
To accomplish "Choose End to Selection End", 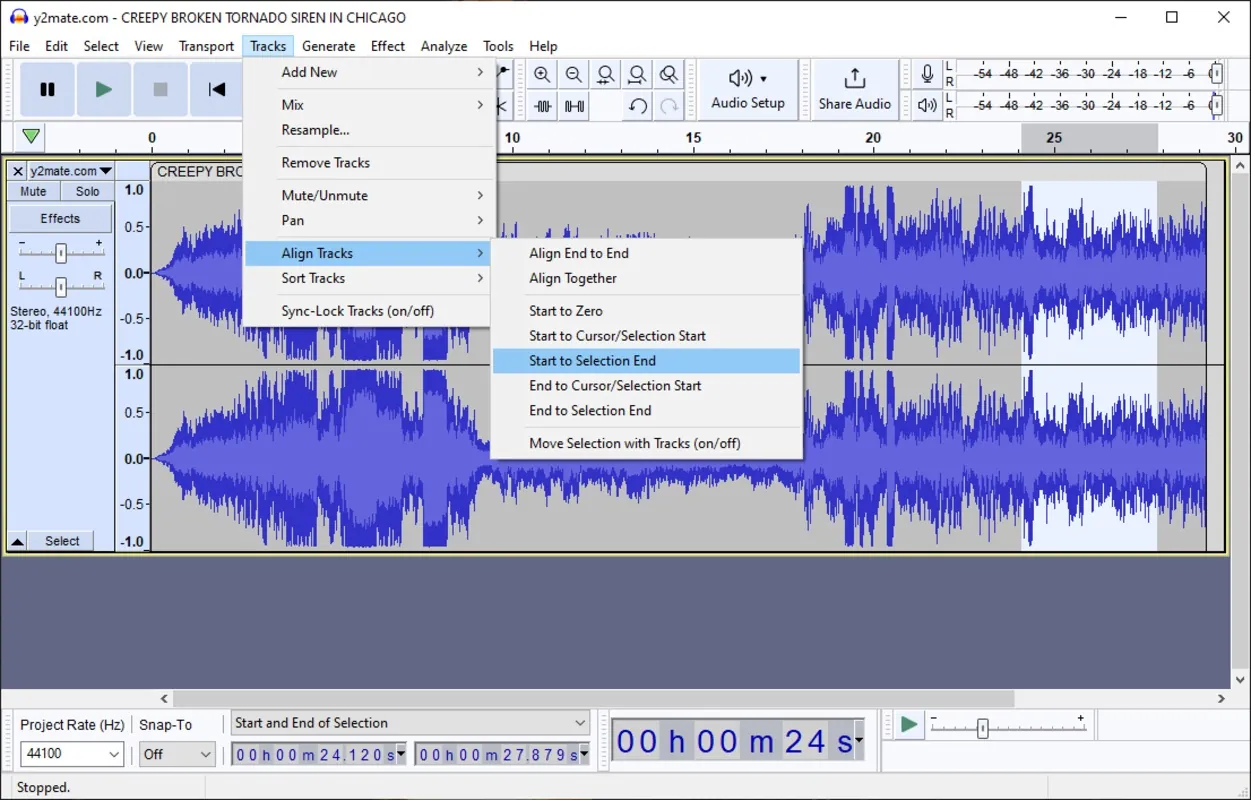I will click(x=646, y=411).
